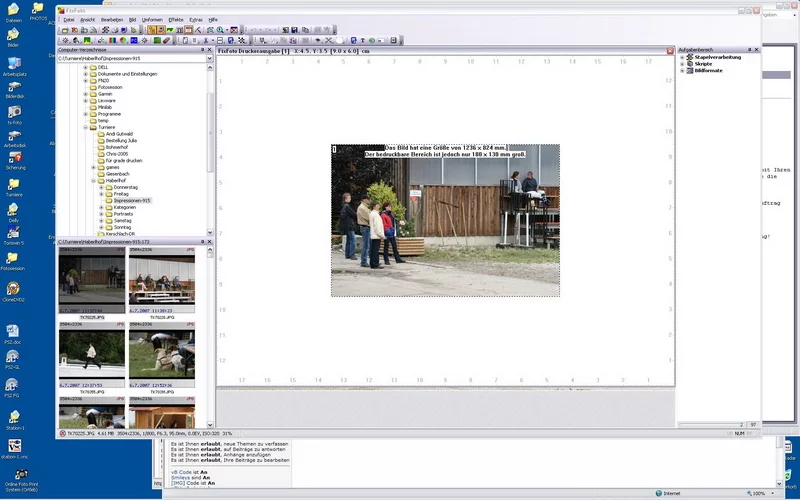The height and width of the screenshot is (500, 800).
Task: Click the color pie chart icon
Action: (x=123, y=40)
